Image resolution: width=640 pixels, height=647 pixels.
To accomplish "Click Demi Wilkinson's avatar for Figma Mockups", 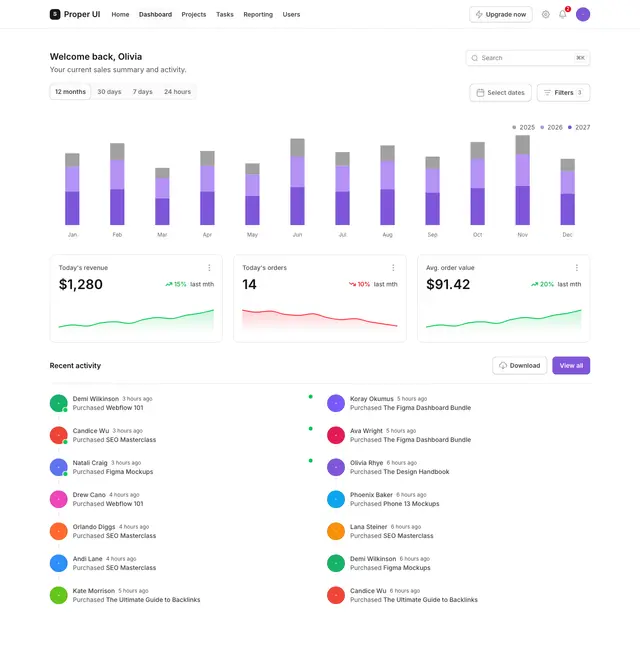I will tap(336, 563).
